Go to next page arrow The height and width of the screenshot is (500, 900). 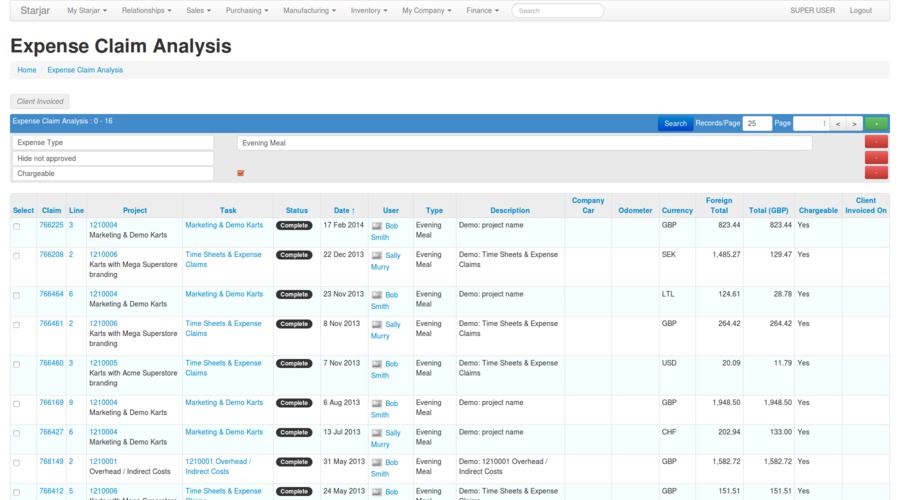pyautogui.click(x=854, y=123)
